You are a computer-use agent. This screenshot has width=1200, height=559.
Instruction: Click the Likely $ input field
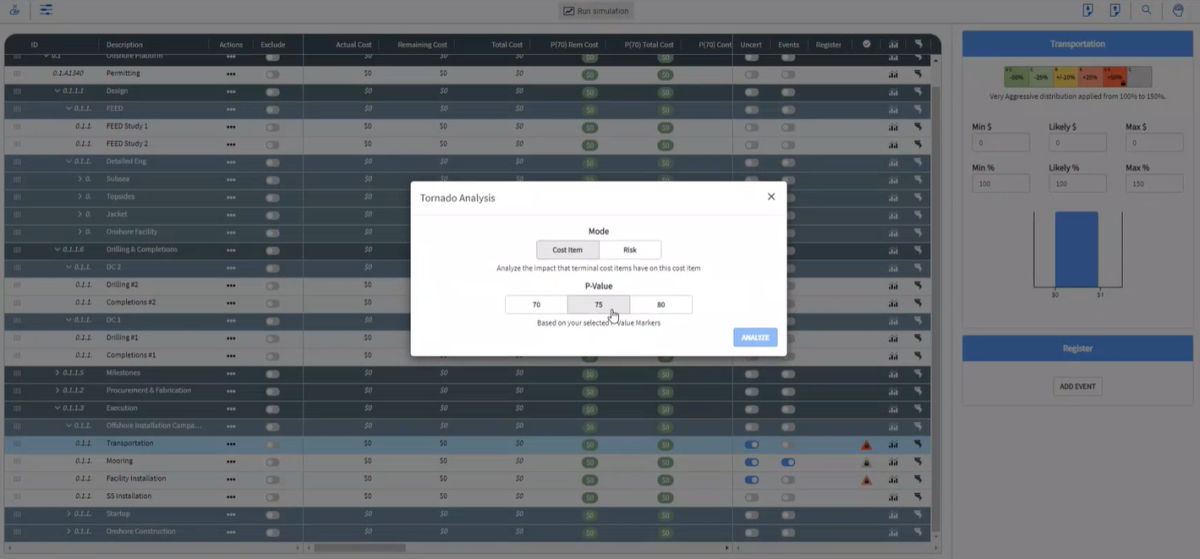[x=1078, y=143]
